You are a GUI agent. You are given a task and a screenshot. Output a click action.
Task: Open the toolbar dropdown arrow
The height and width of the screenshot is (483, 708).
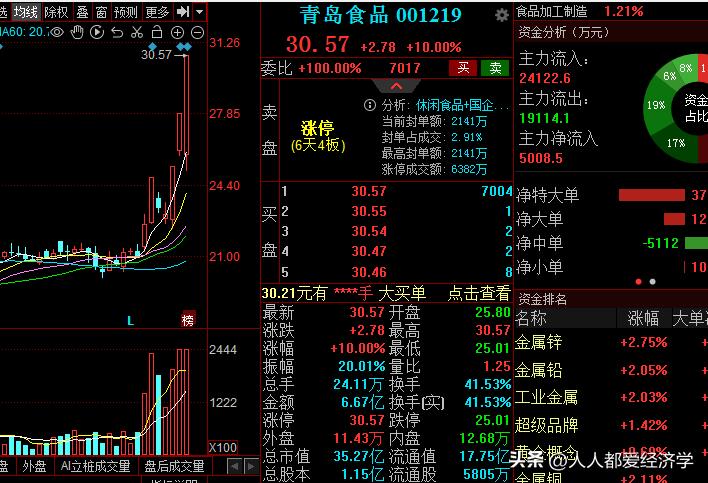(199, 11)
